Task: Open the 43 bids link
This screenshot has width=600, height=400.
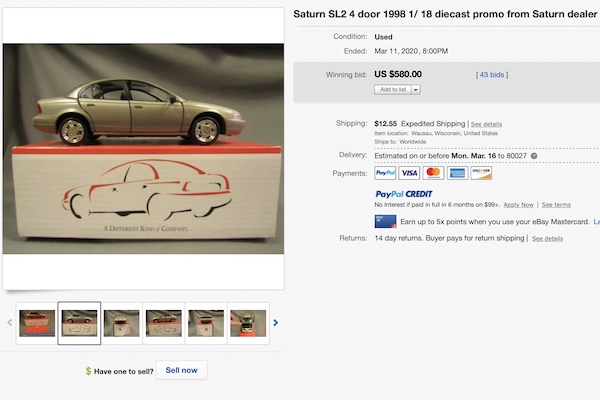Action: (491, 74)
